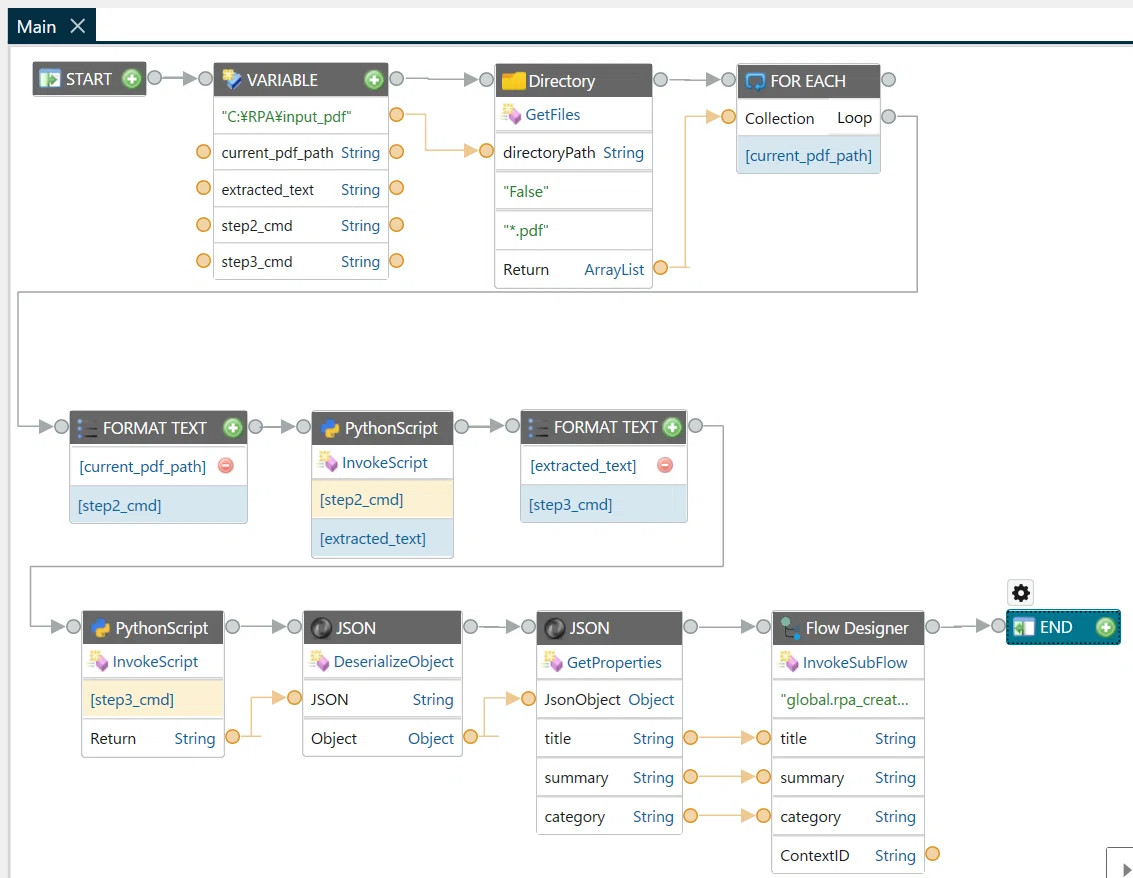This screenshot has height=878, width=1133.
Task: Click the DeserializeObject method label
Action: [393, 661]
